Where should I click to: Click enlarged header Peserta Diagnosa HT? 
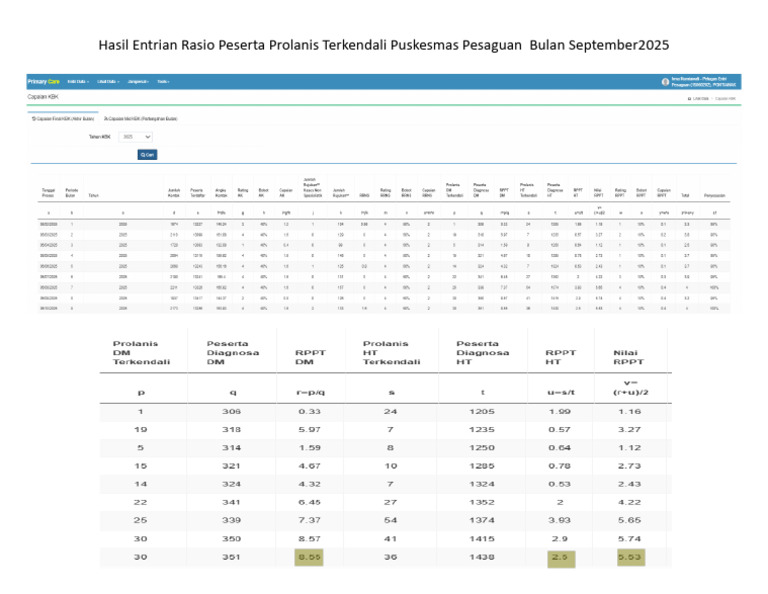click(x=482, y=353)
